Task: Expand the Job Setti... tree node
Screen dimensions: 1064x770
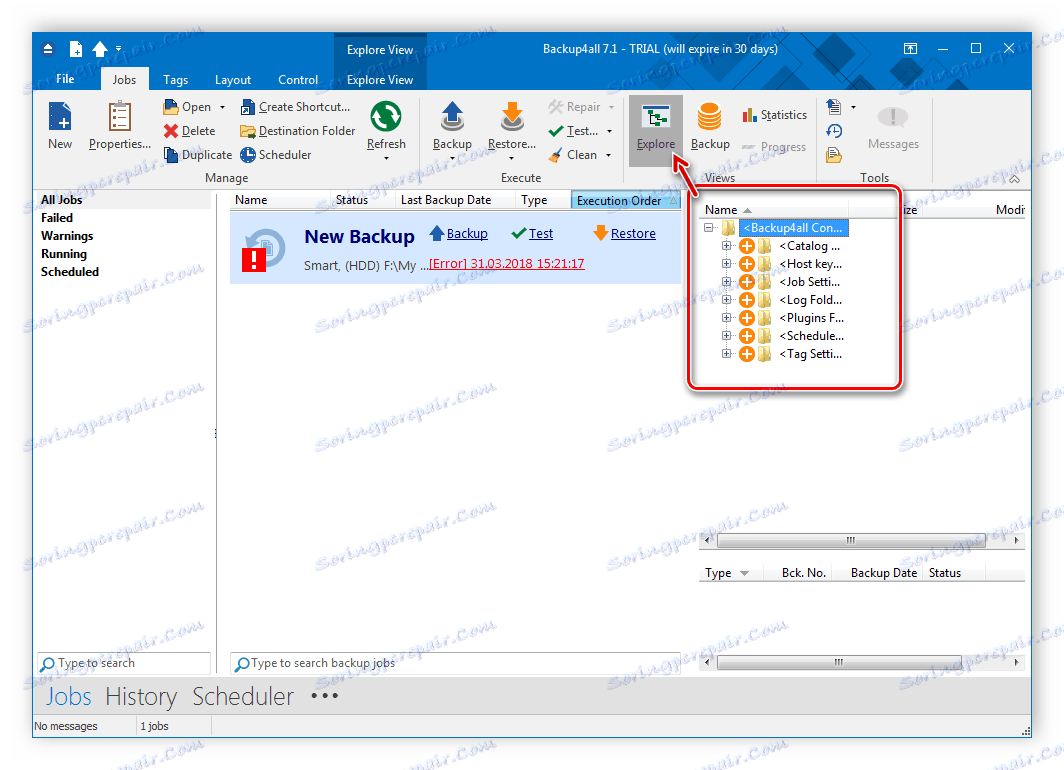Action: (726, 282)
